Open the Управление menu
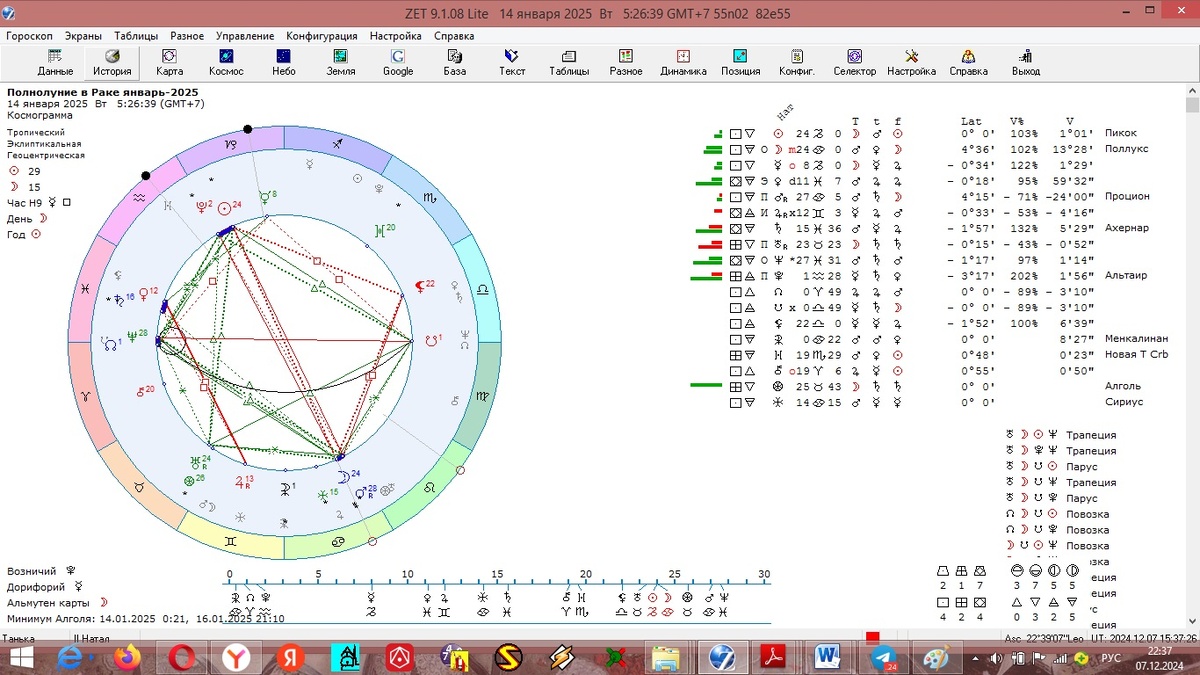 point(245,35)
